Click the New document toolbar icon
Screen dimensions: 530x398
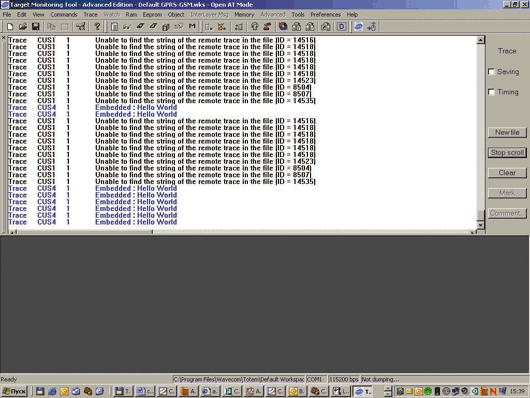point(10,26)
